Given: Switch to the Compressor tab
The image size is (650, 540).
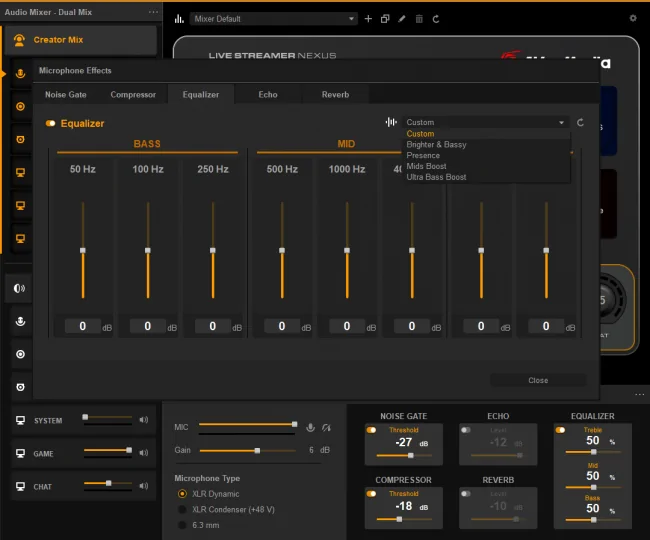Looking at the screenshot, I should [x=133, y=94].
